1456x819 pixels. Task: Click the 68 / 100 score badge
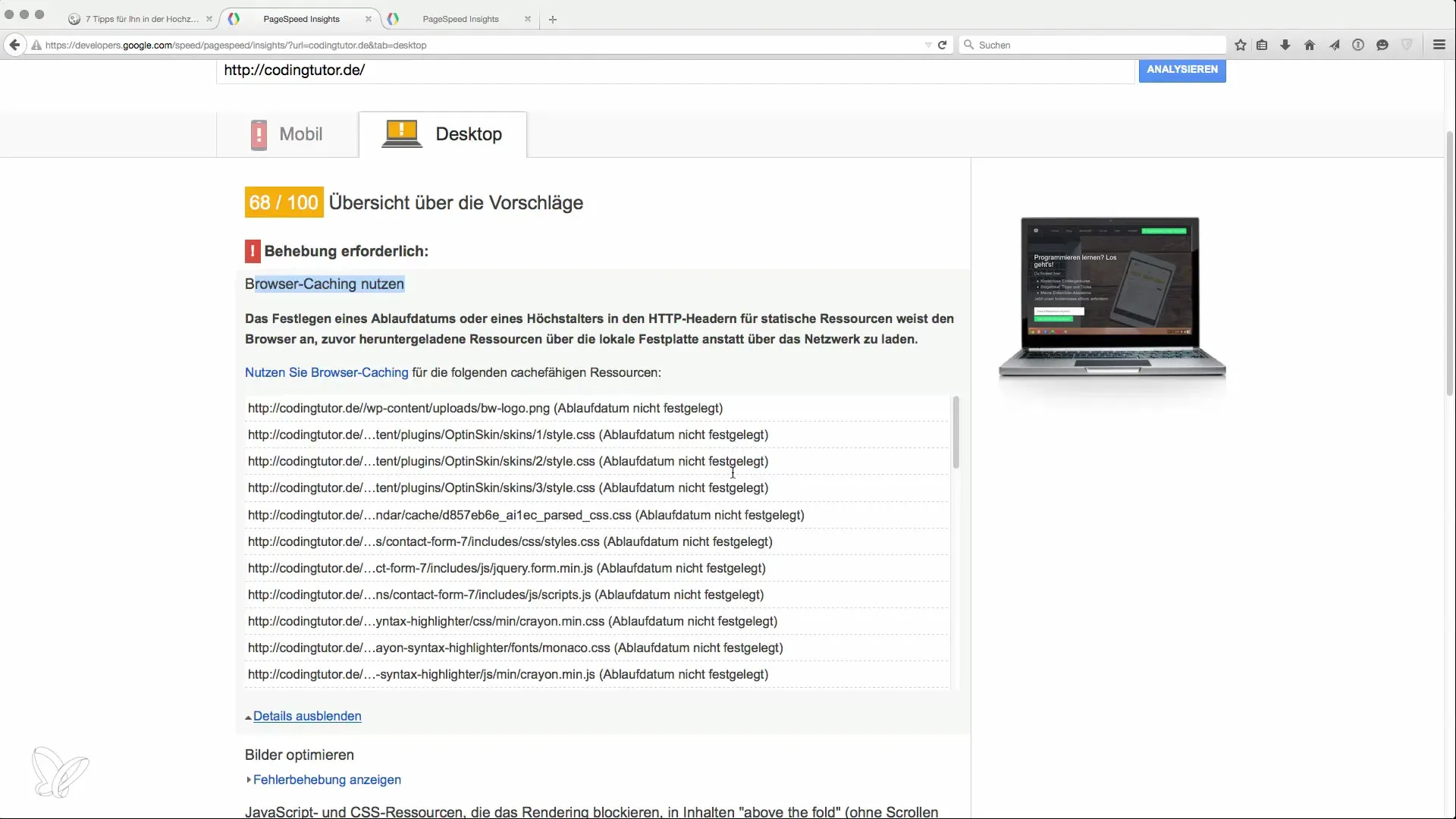[x=284, y=202]
